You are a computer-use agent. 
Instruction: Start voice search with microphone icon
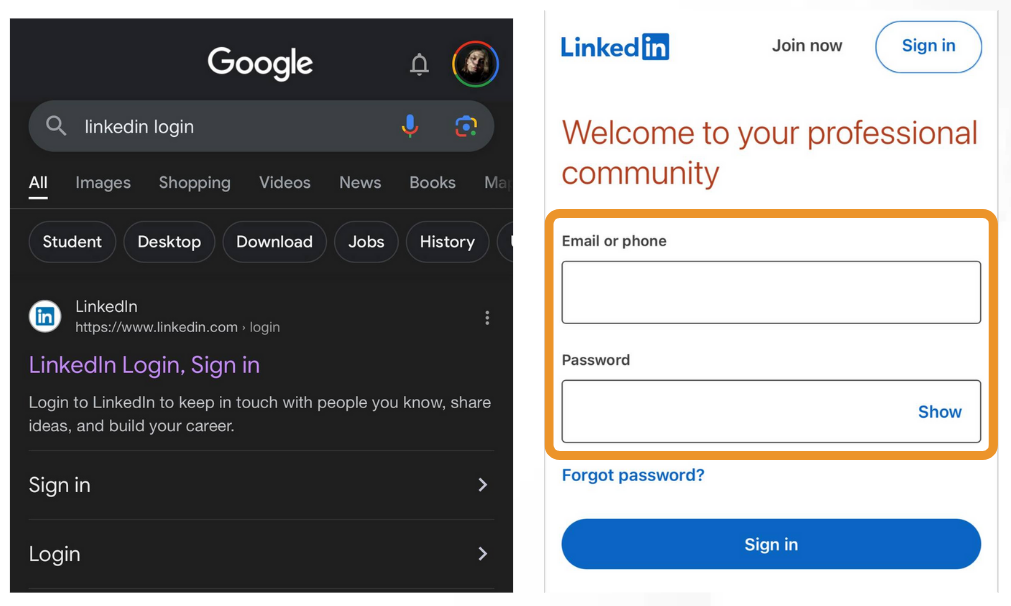(410, 126)
